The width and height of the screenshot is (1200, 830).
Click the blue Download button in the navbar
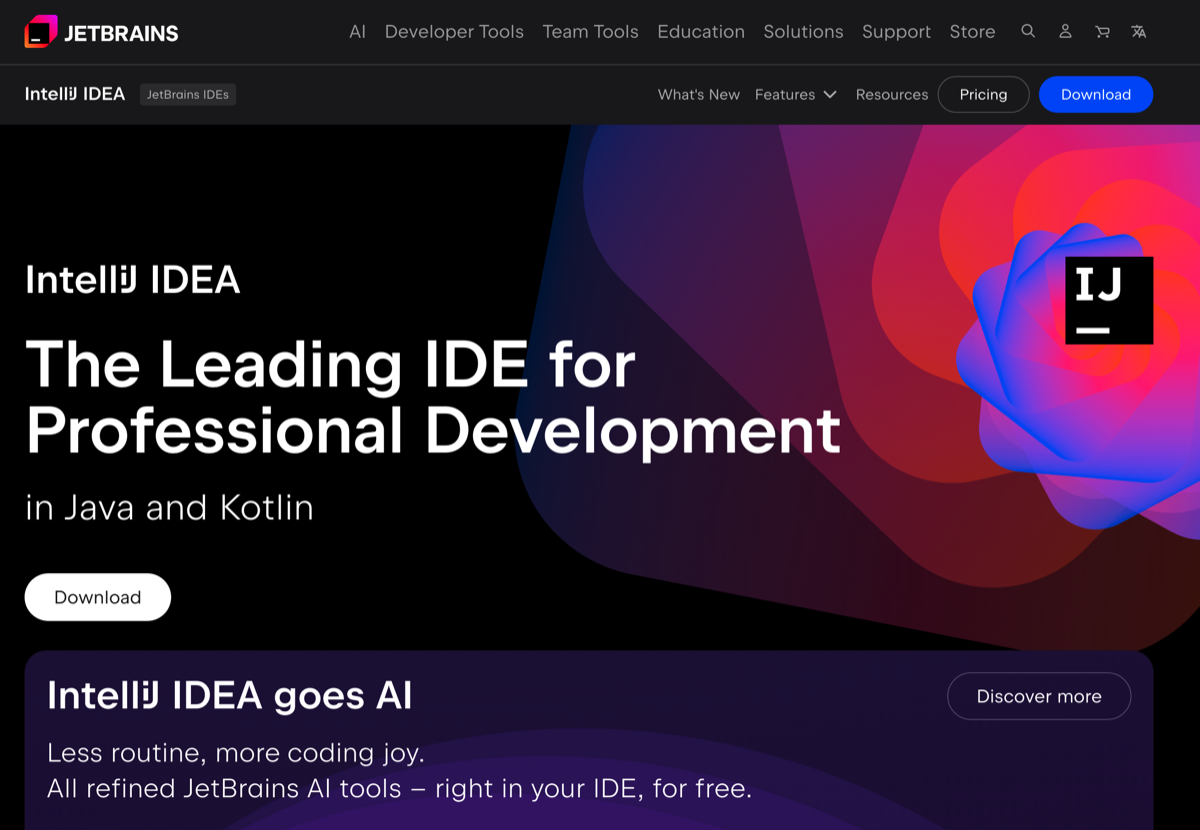(1096, 94)
